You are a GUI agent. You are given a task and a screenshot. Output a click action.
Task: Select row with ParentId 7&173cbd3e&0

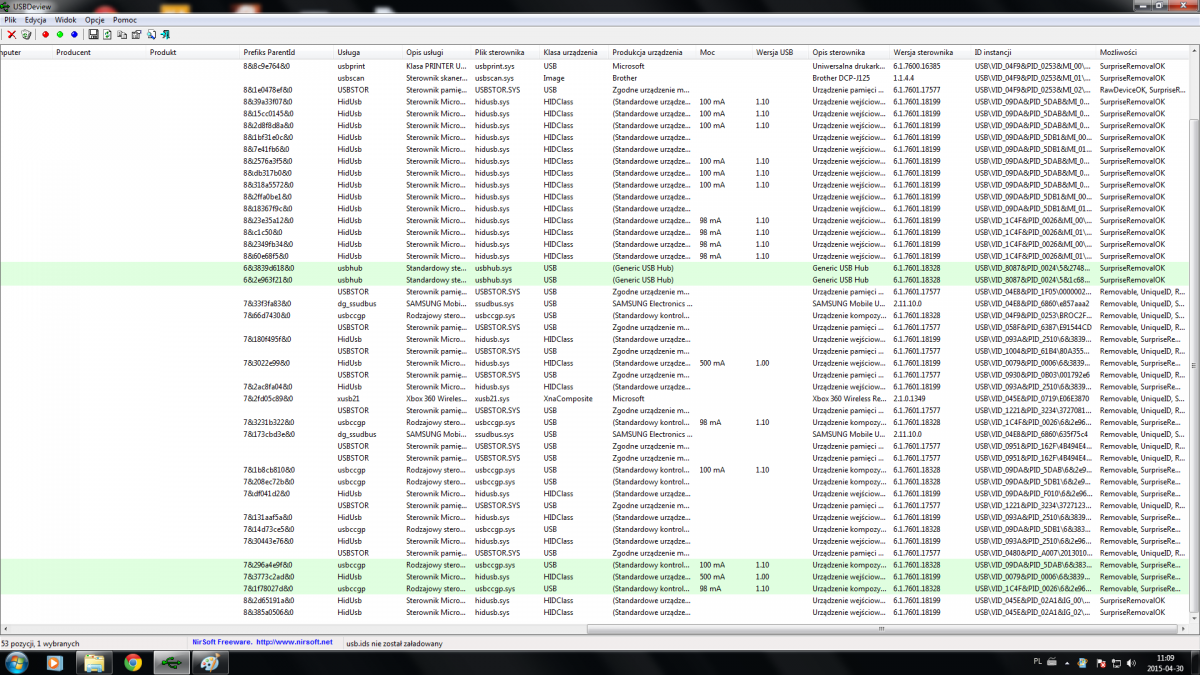(595, 434)
